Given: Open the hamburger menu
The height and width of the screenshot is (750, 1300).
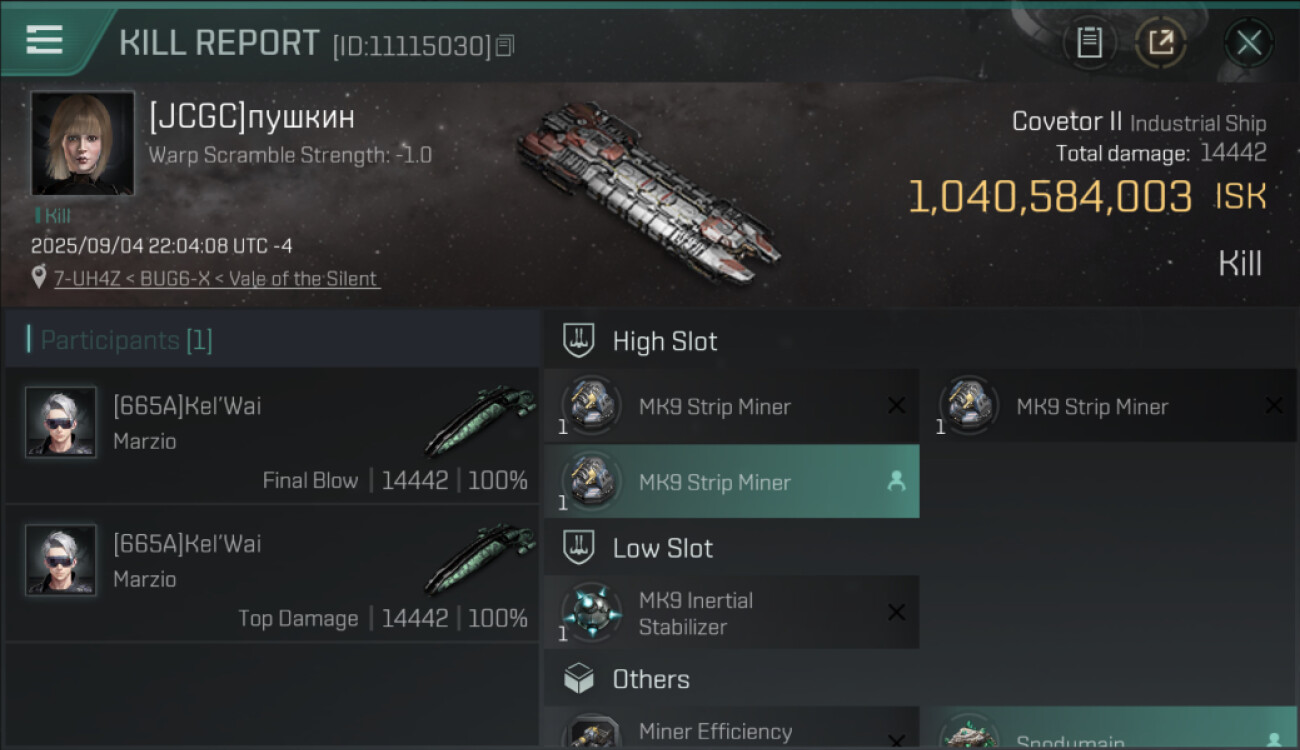Looking at the screenshot, I should tap(45, 40).
